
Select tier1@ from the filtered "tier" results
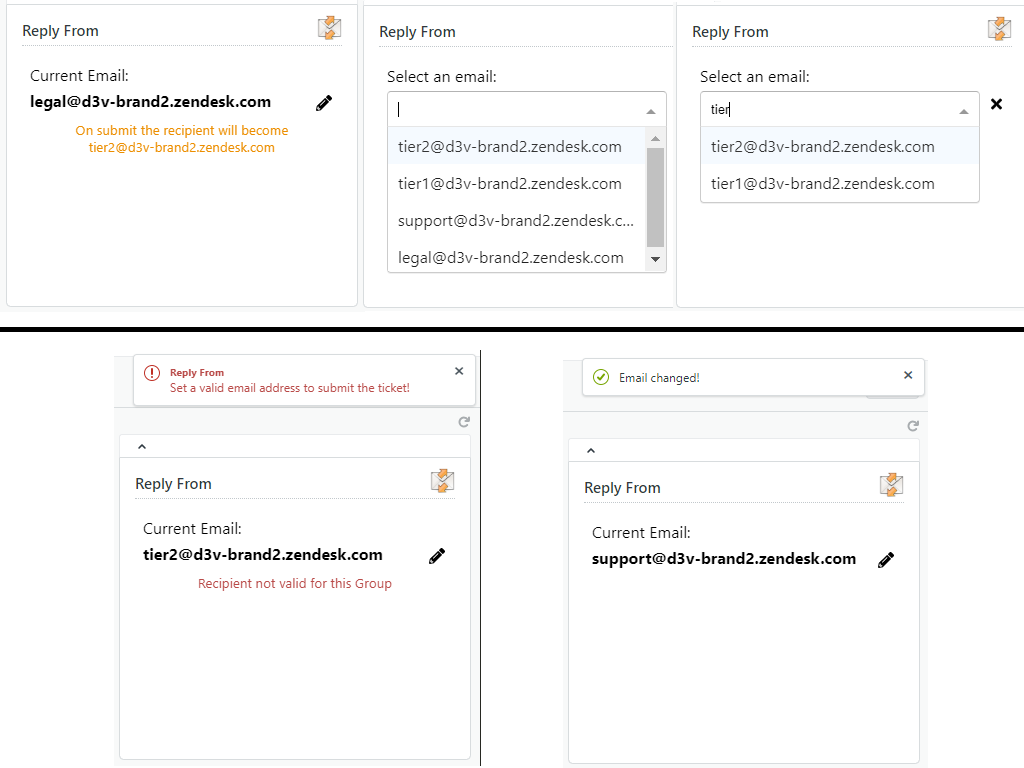click(823, 184)
